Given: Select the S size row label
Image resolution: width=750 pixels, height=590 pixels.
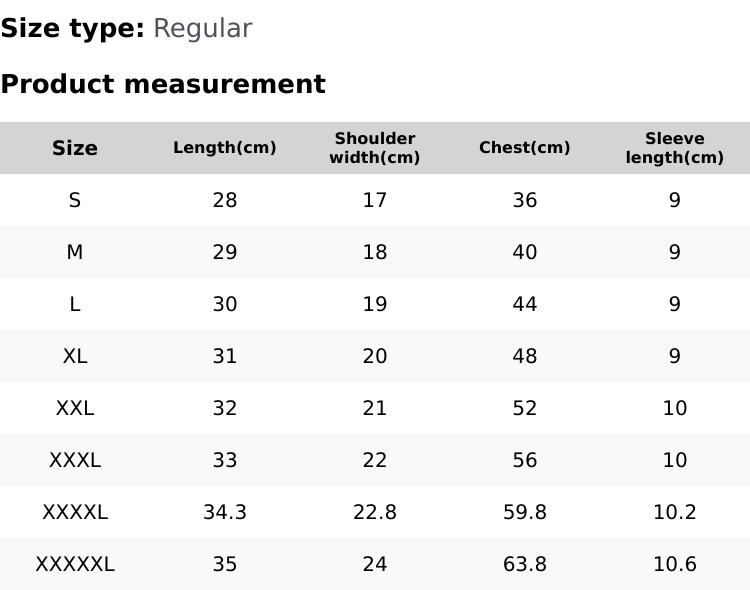Looking at the screenshot, I should coord(75,200).
